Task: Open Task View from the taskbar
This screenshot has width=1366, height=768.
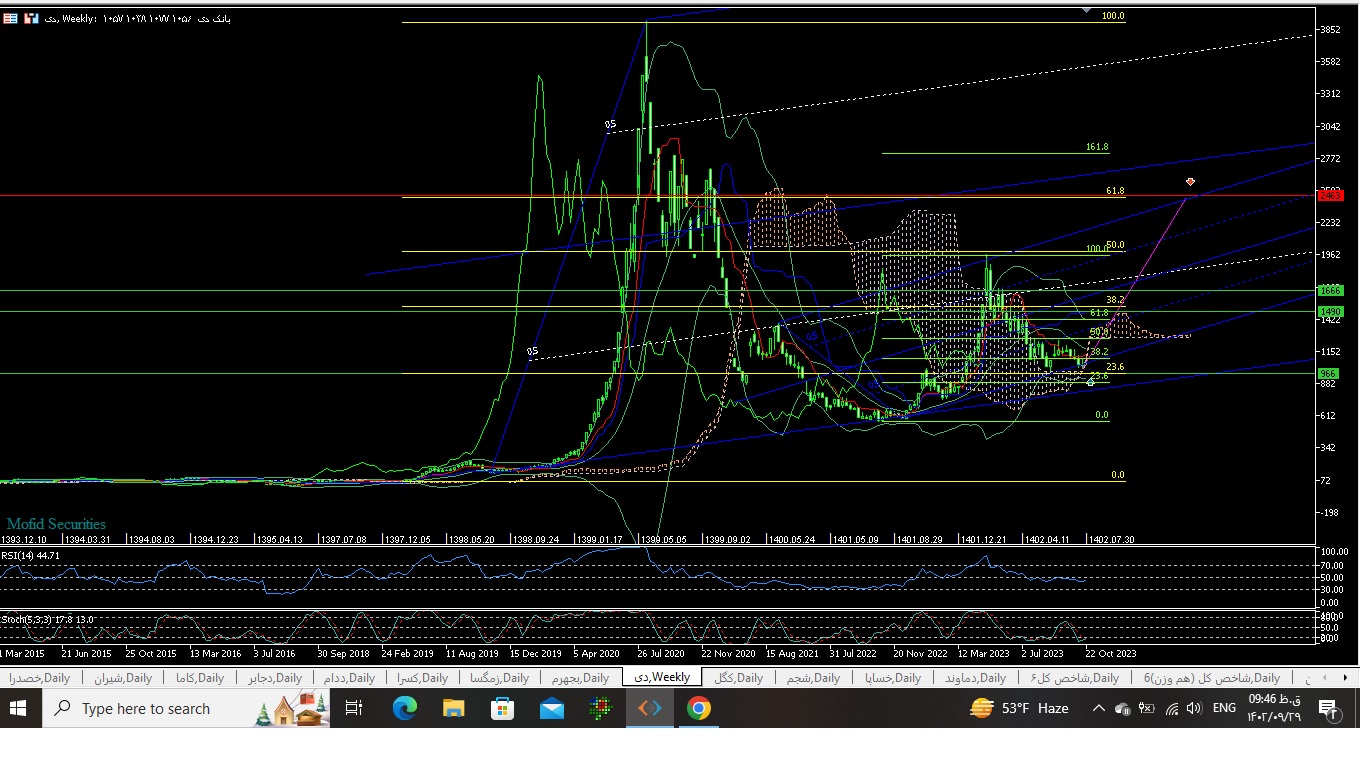Action: [x=354, y=708]
